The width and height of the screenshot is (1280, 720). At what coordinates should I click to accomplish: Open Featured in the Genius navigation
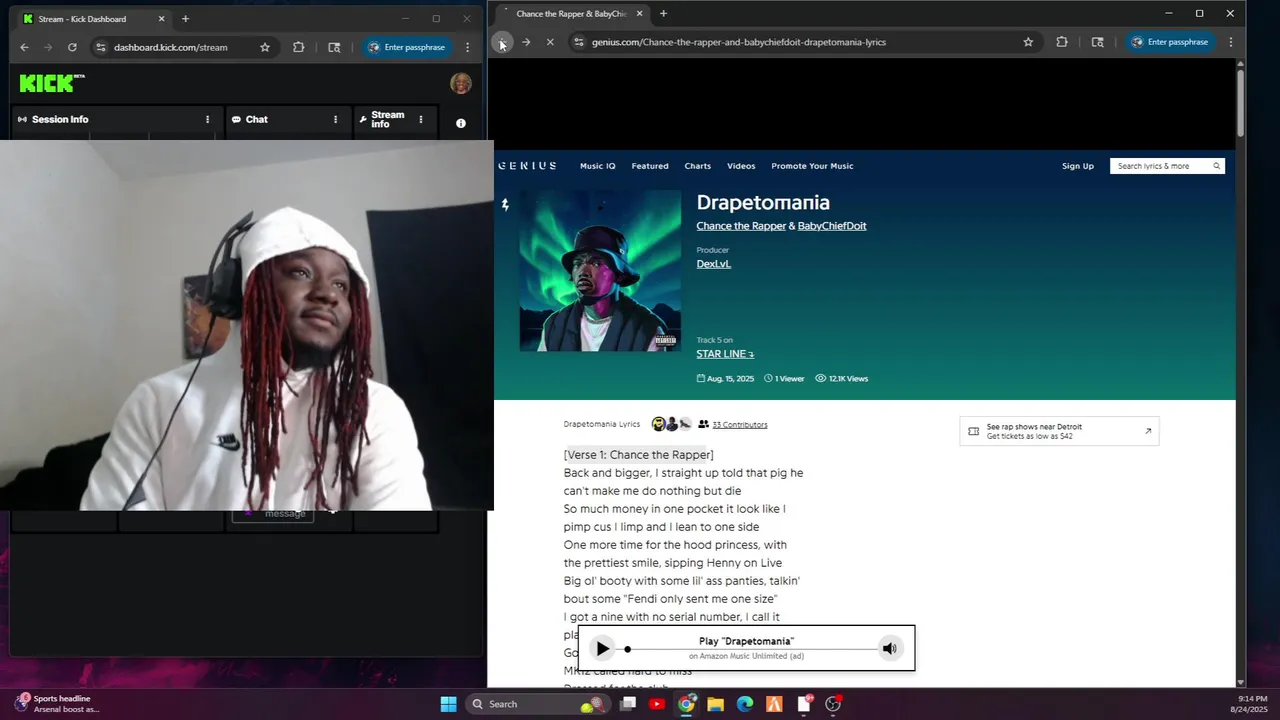[650, 166]
